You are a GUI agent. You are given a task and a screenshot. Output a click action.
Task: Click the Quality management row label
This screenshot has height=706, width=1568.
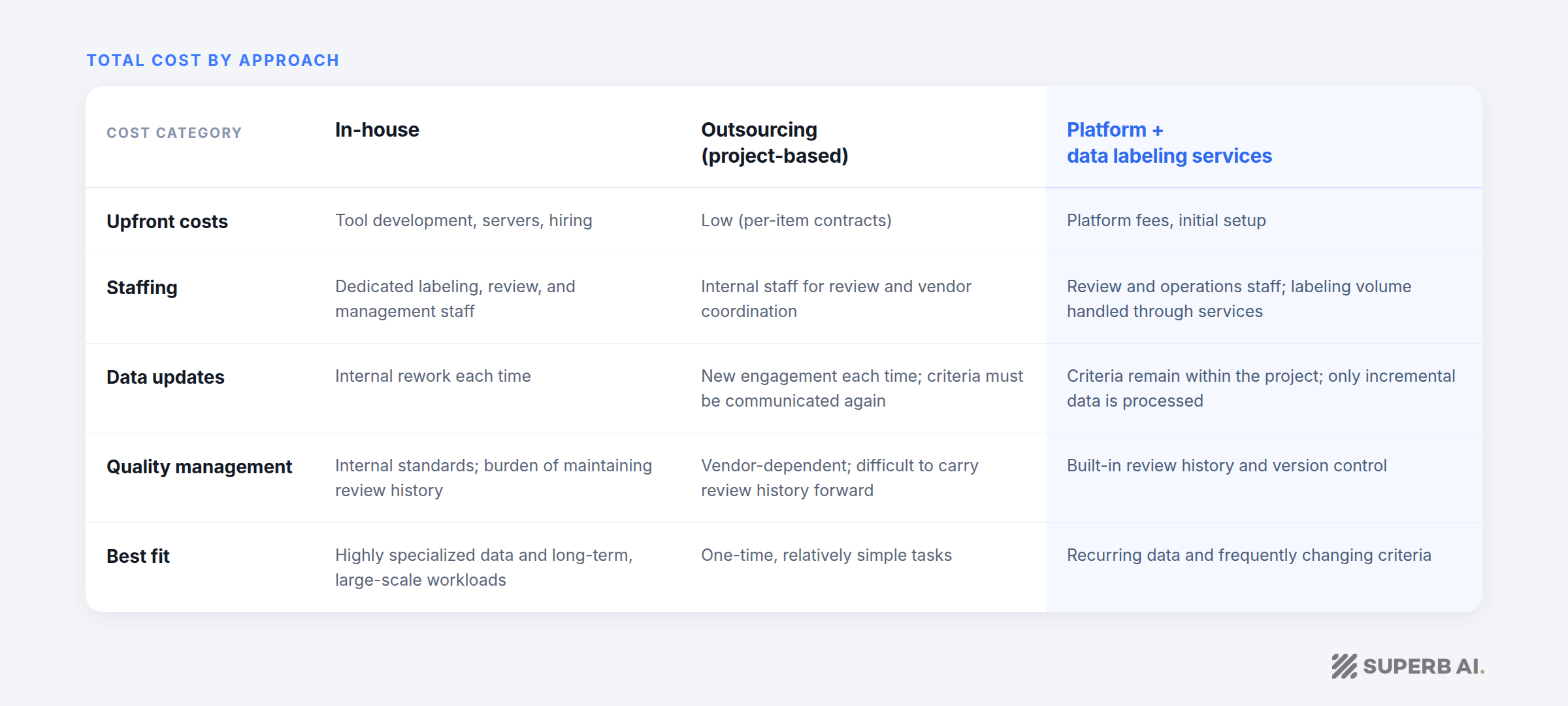(x=199, y=467)
